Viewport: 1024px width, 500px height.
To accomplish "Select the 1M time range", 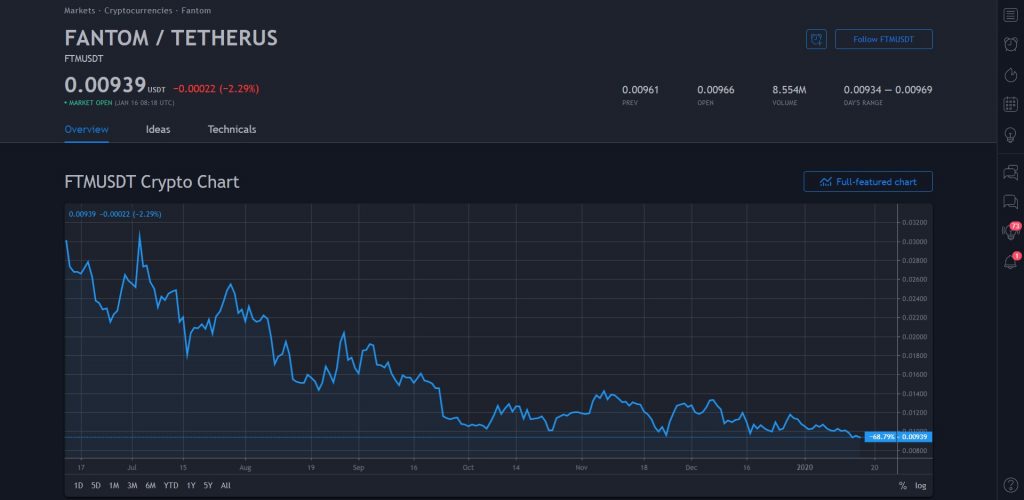I will [x=114, y=486].
